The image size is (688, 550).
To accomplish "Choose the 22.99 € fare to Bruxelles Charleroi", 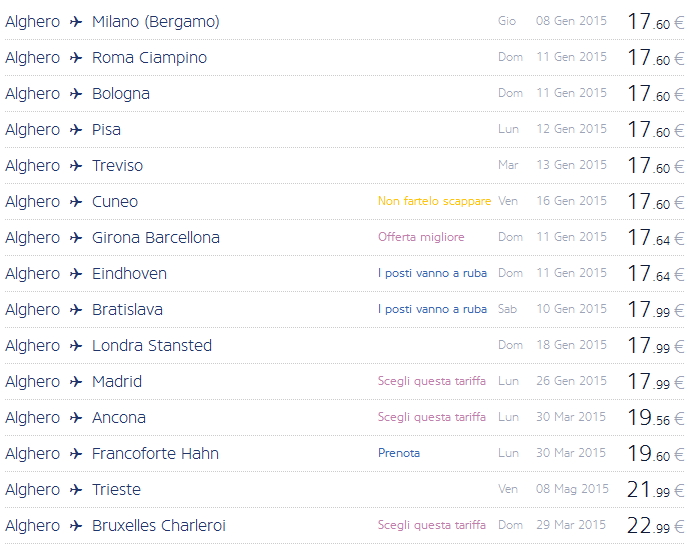I will (655, 526).
